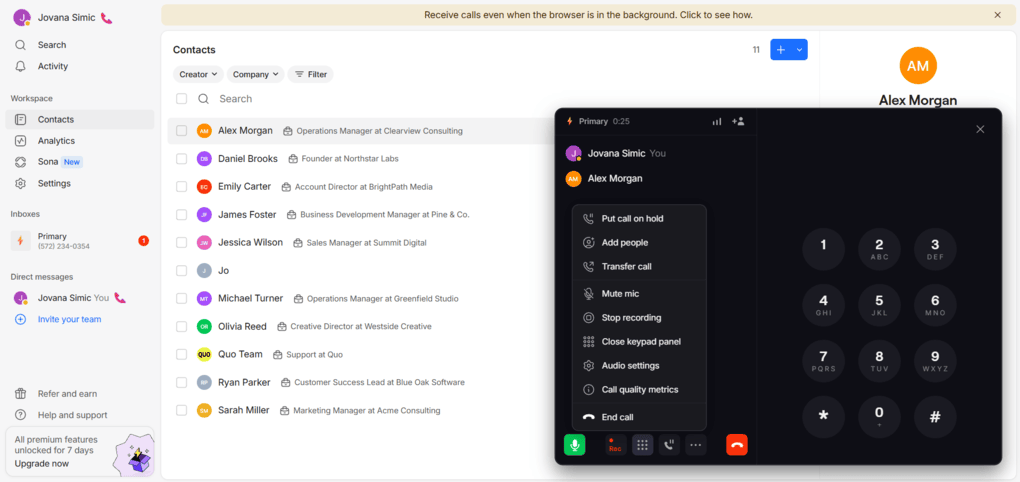Select Close keypad panel
The image size is (1020, 482).
[639, 341]
